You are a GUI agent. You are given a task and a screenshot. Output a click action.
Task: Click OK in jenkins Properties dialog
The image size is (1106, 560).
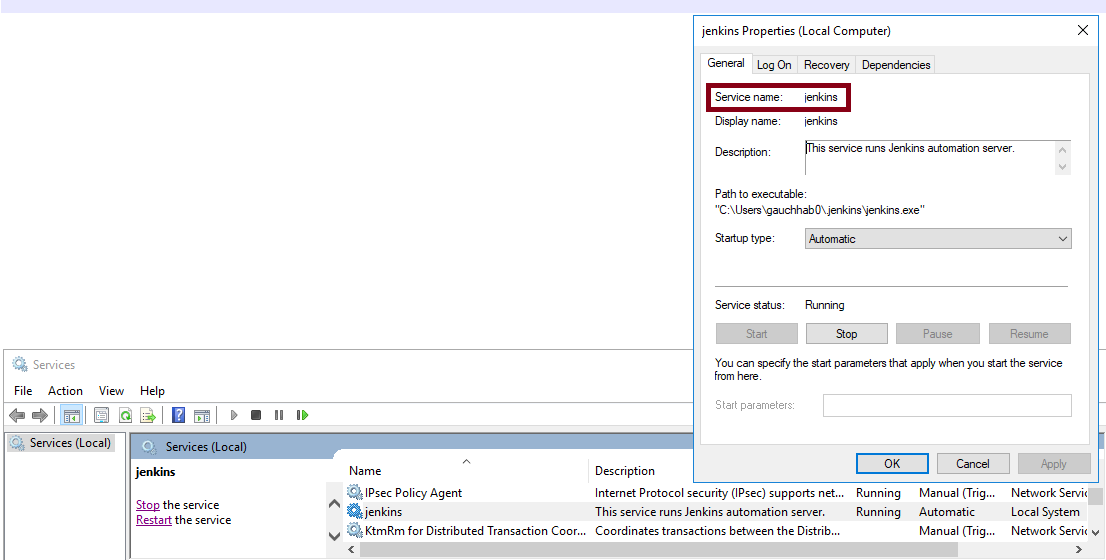[x=892, y=463]
